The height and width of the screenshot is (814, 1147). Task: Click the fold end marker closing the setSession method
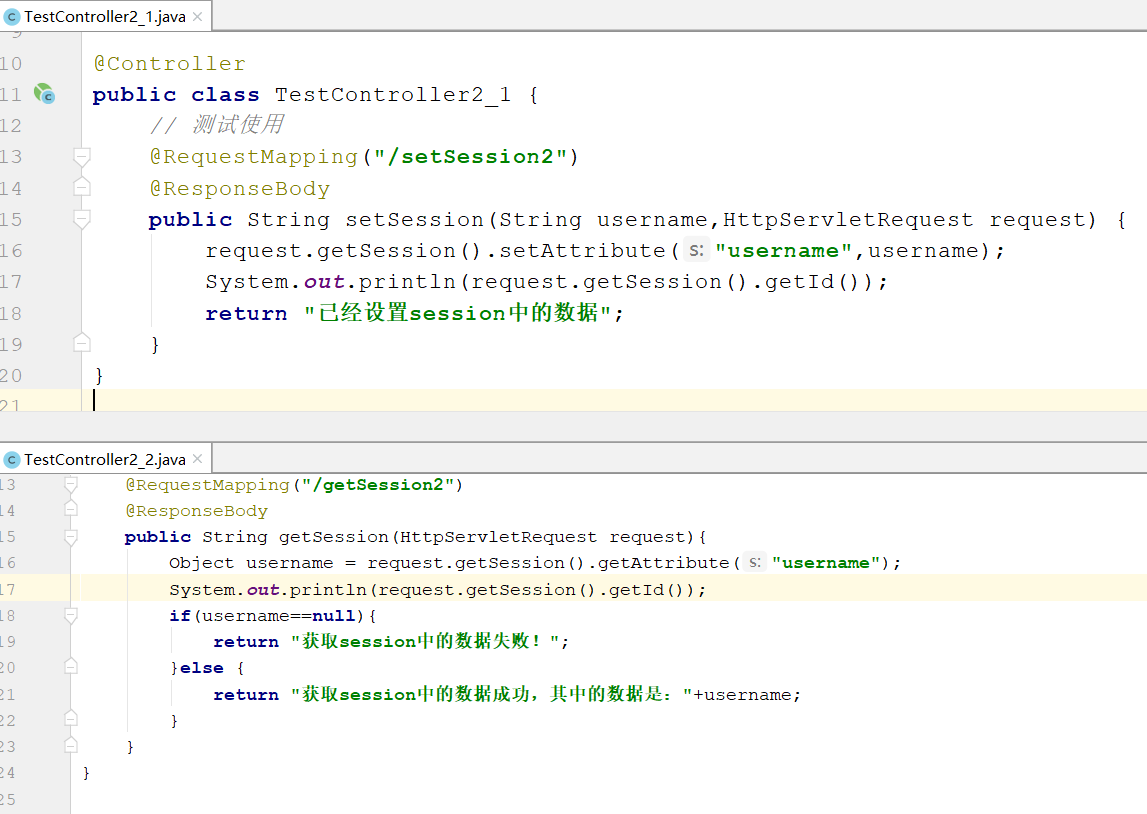[x=82, y=343]
